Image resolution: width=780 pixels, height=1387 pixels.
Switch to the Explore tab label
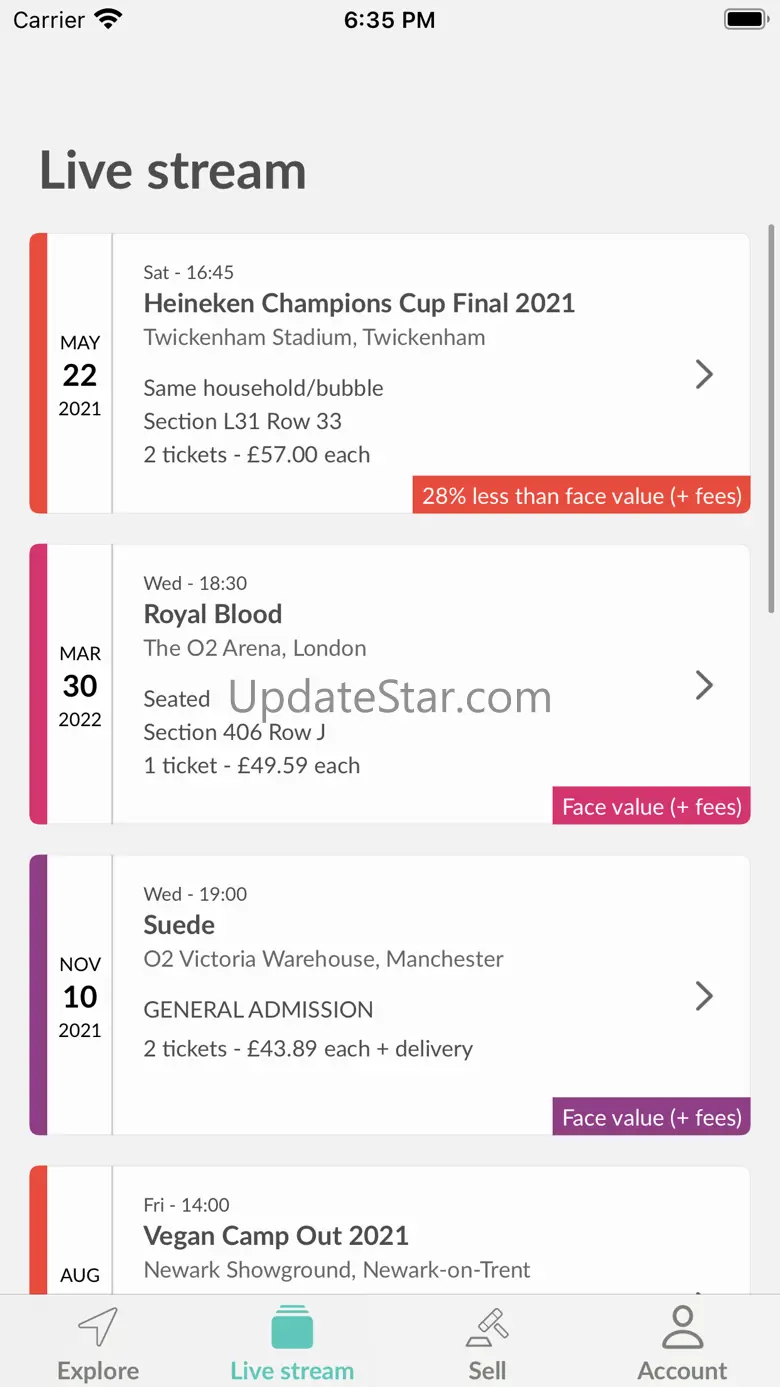98,1370
